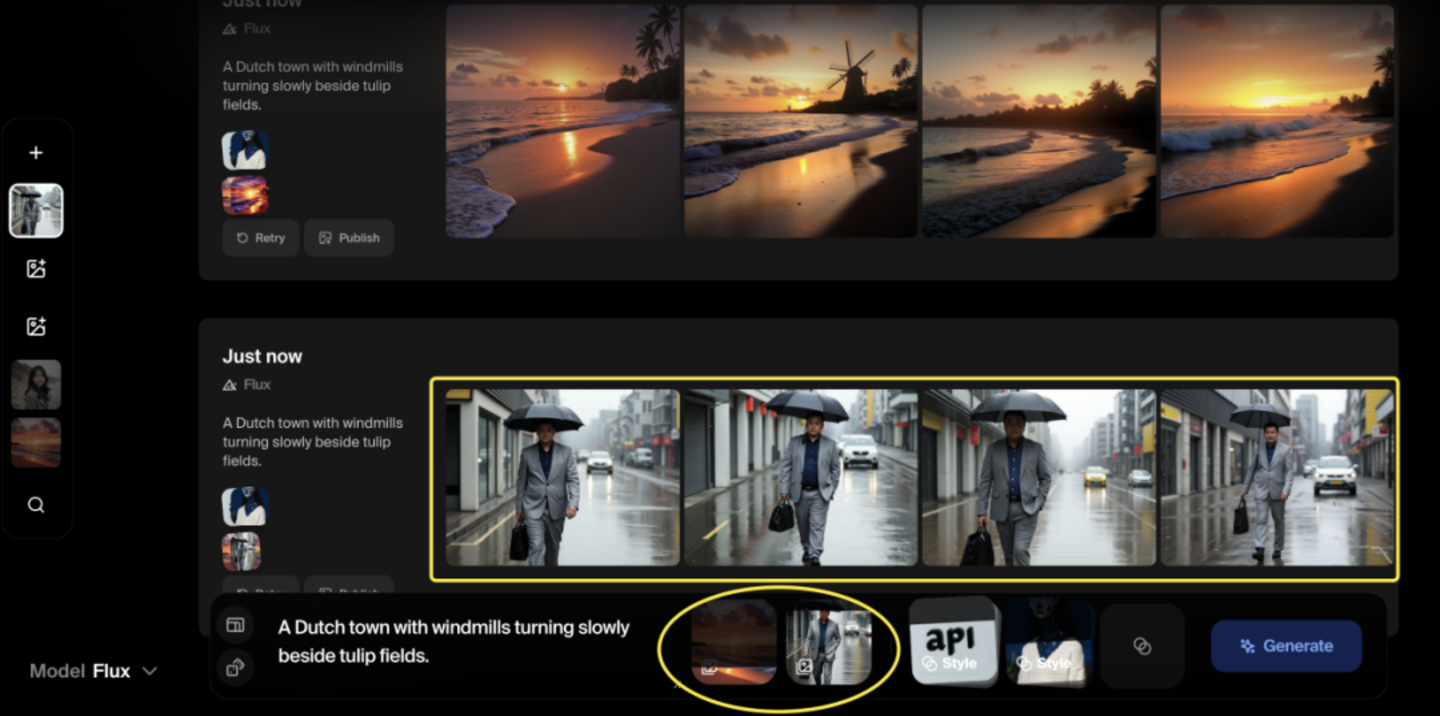
Task: Click the empty link-style slot icon
Action: (1142, 646)
